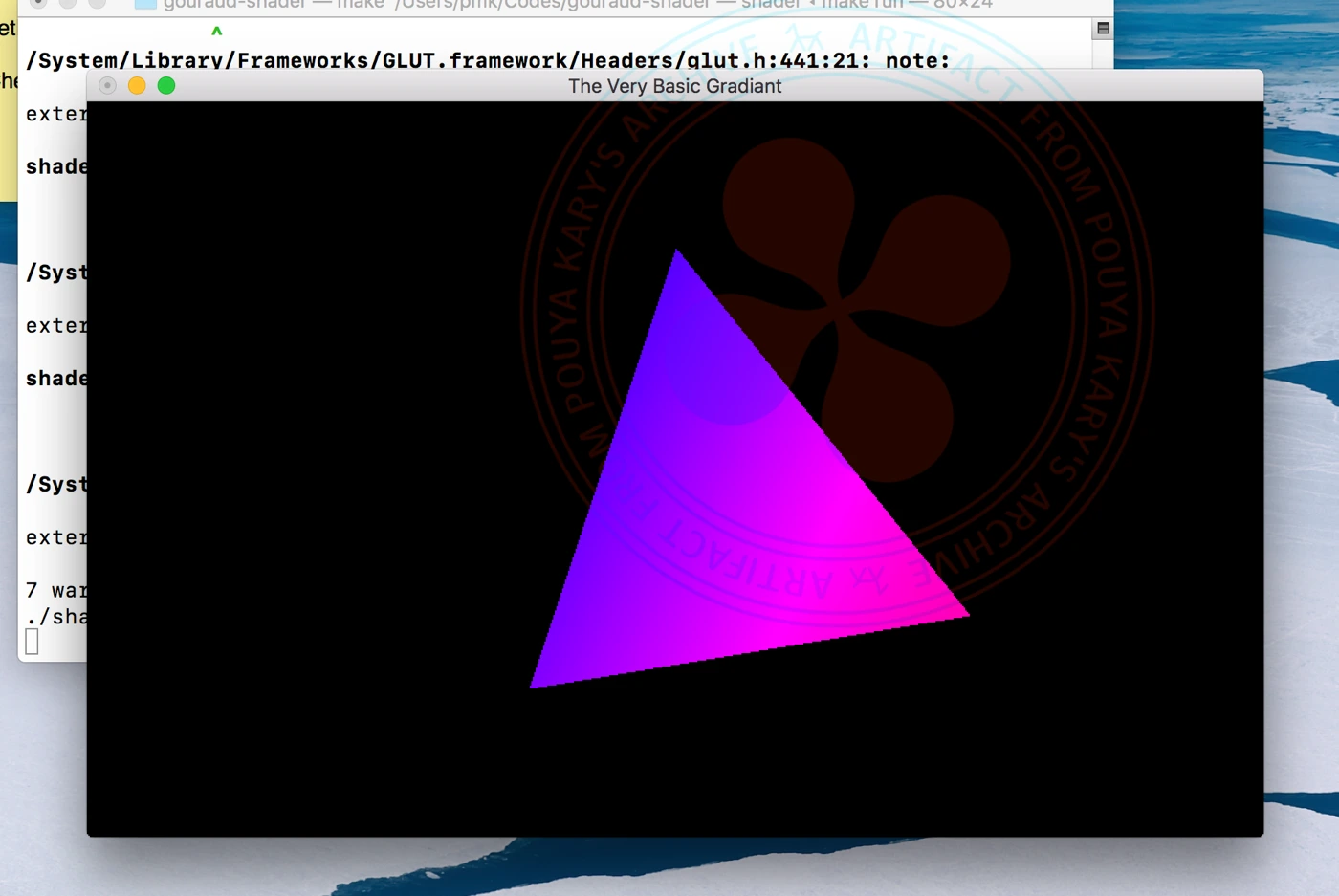Viewport: 1339px width, 896px height.
Task: Click the folder proxy icon in terminal title
Action: 145,4
